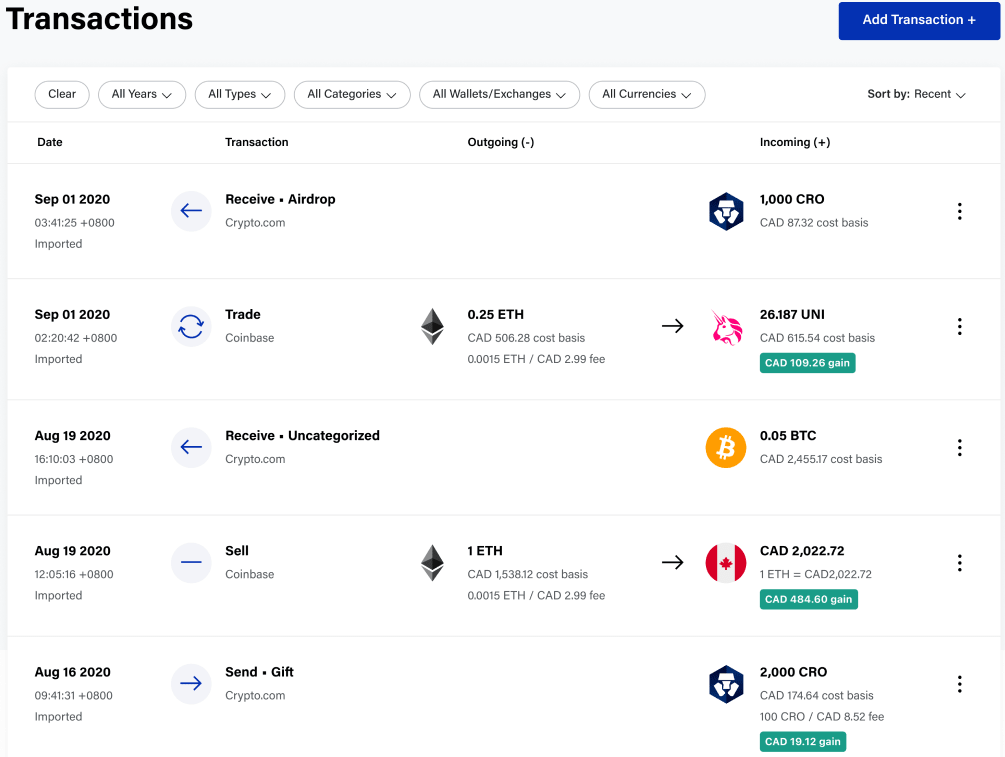Open the All Years dropdown
Viewport: 1005px width, 757px height.
(141, 94)
